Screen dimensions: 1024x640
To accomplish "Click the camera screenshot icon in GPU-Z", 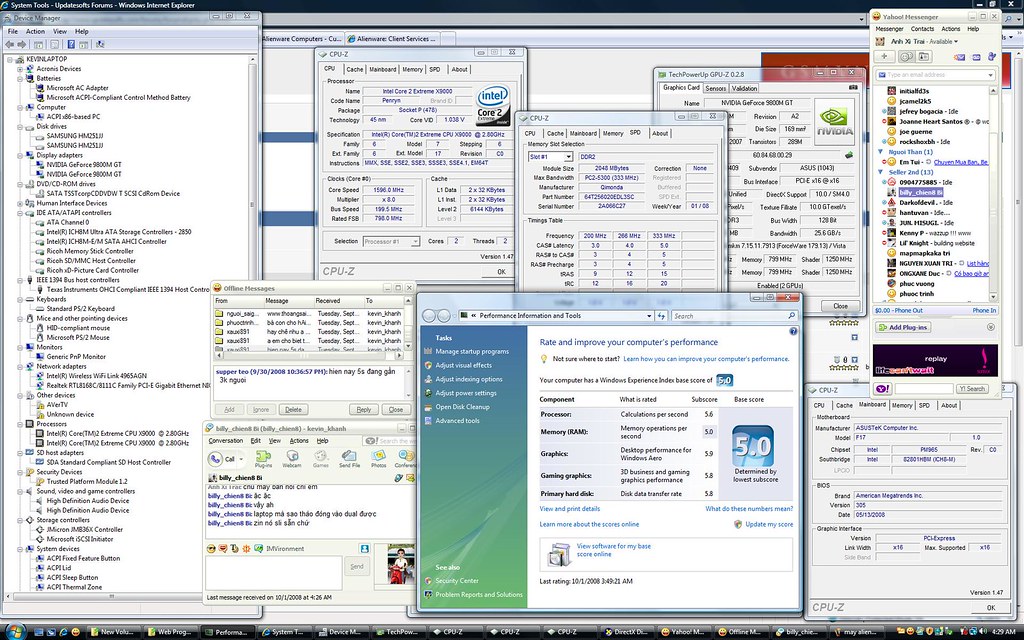I will pyautogui.click(x=853, y=88).
